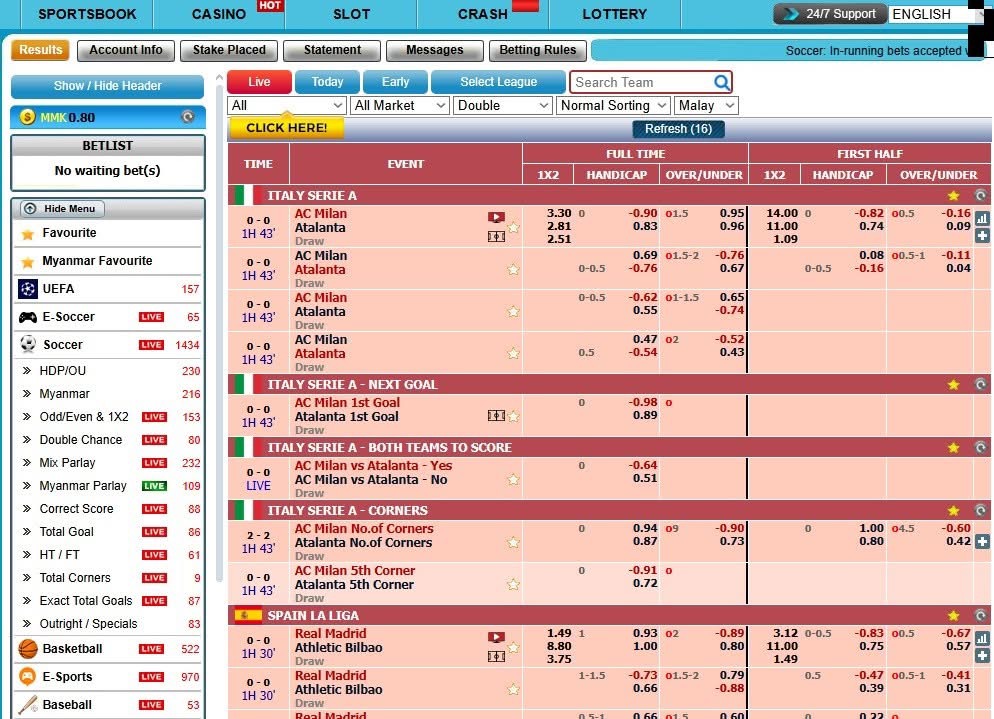Refresh Italy Serie A - Corners icon

(x=980, y=510)
